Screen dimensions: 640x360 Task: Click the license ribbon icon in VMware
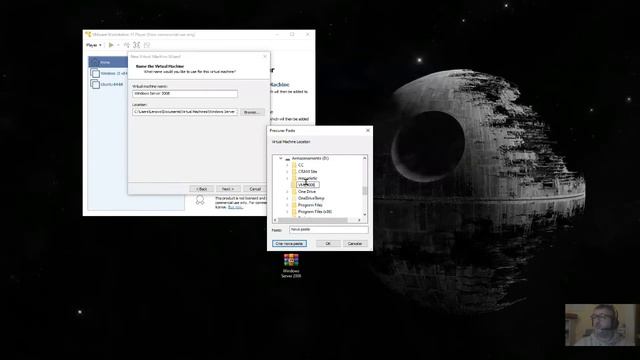pos(200,200)
